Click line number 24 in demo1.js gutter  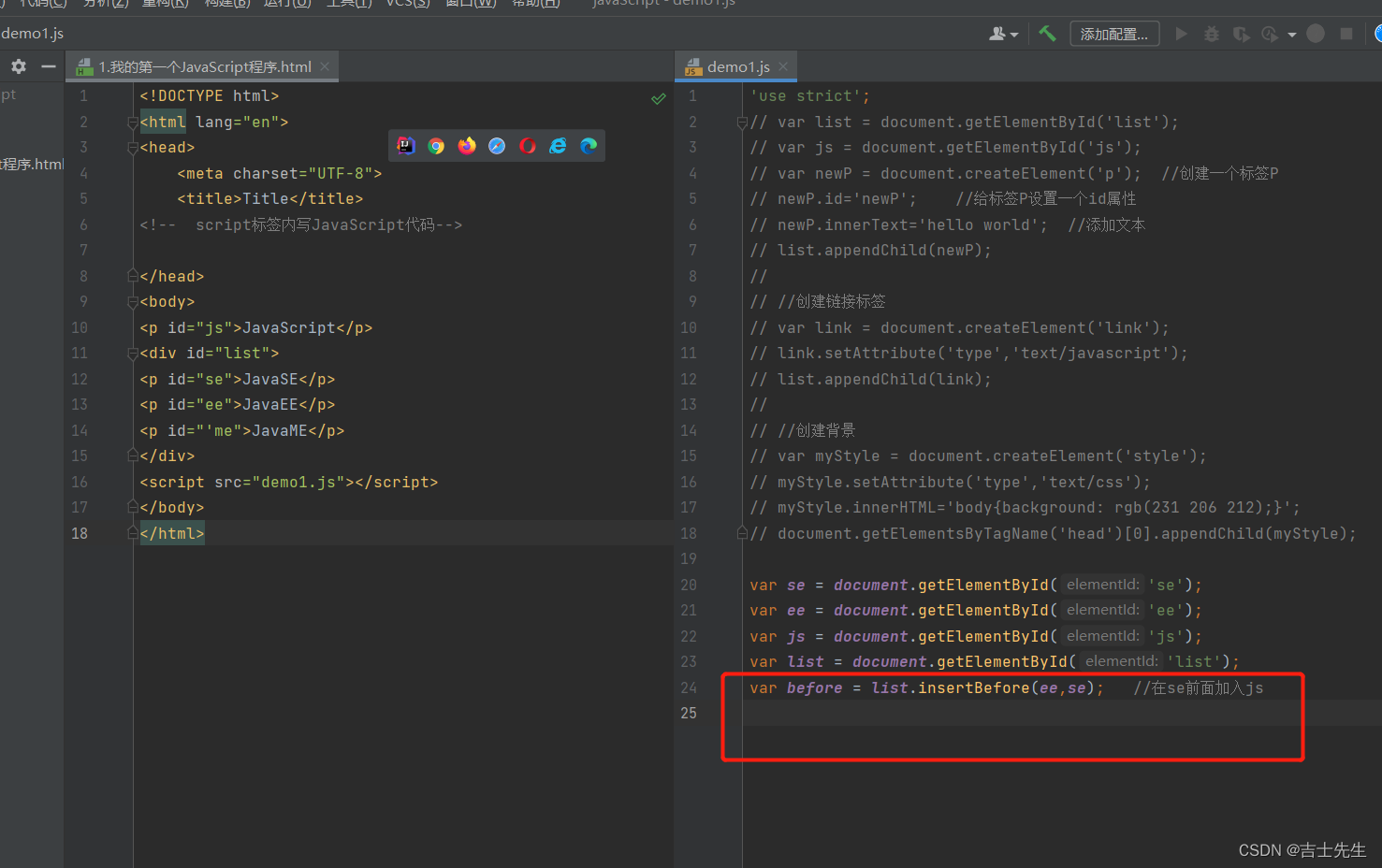689,687
